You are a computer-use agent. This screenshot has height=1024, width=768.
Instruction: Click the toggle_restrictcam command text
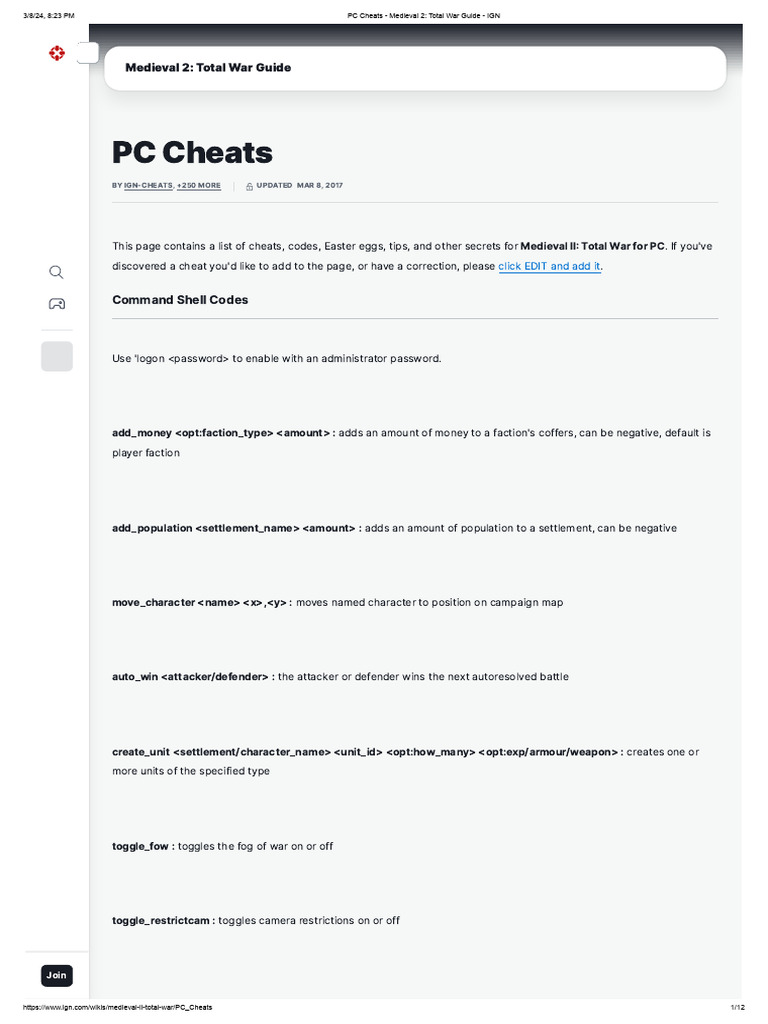click(x=161, y=920)
